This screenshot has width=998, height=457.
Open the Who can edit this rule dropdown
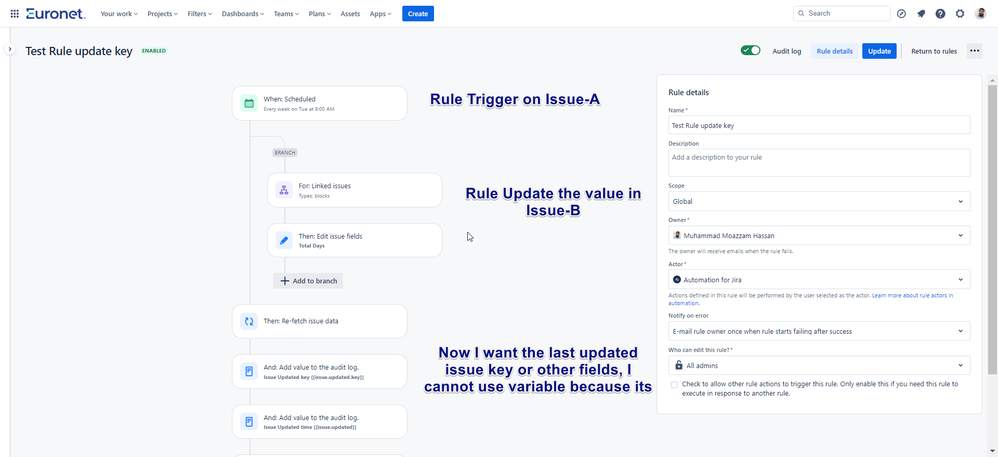pyautogui.click(x=819, y=365)
